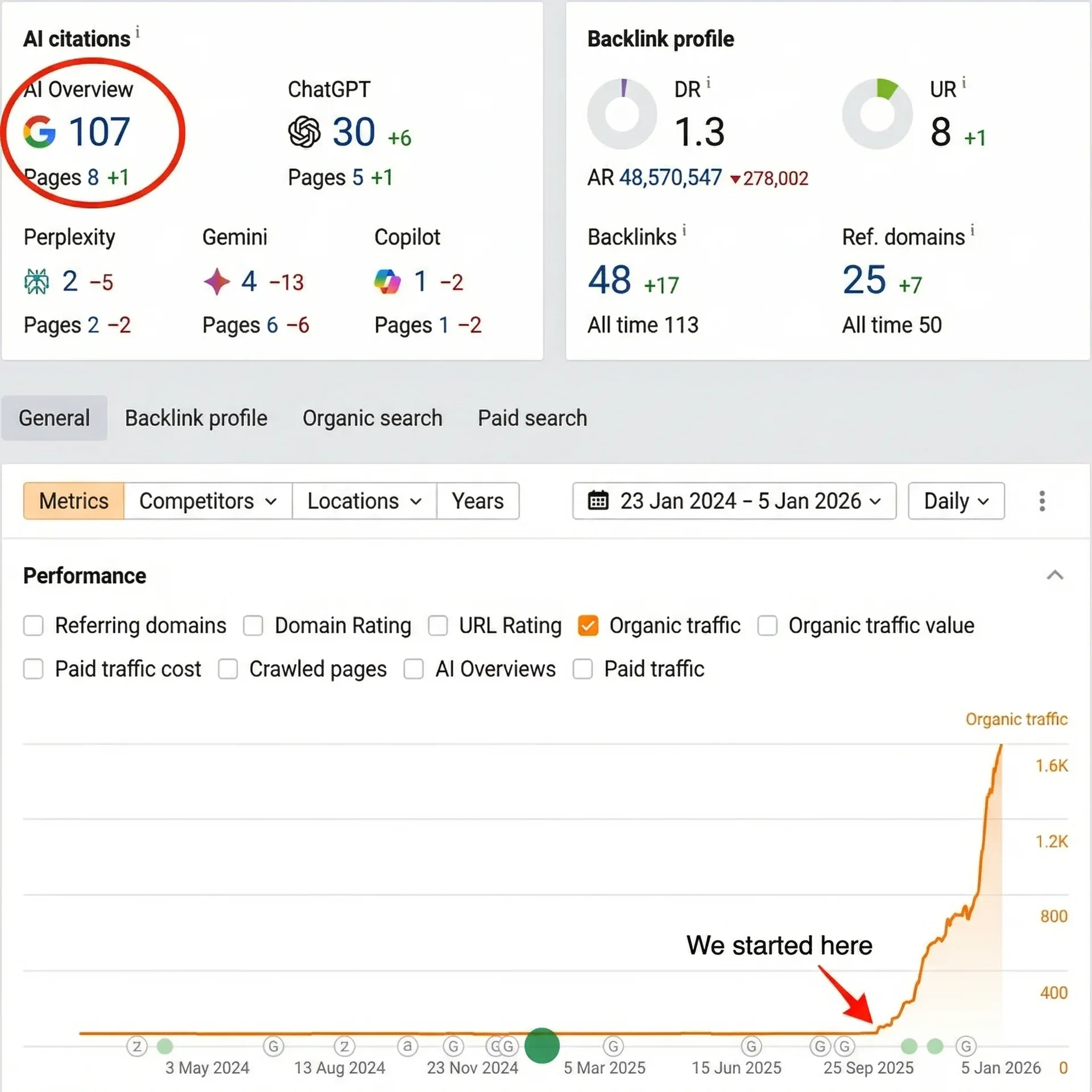Open the Backlinks info icon
1092x1092 pixels.
684,230
